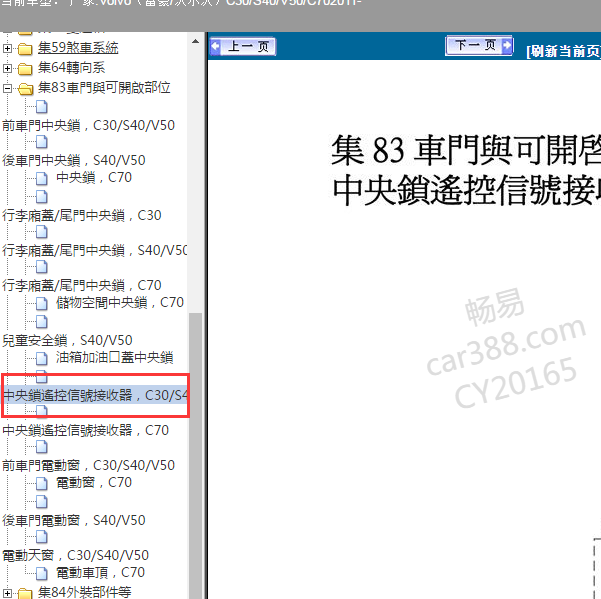Screen dimensions: 601x599
Task: Click the 集64轉向系 folder icon
Action: pos(25,69)
